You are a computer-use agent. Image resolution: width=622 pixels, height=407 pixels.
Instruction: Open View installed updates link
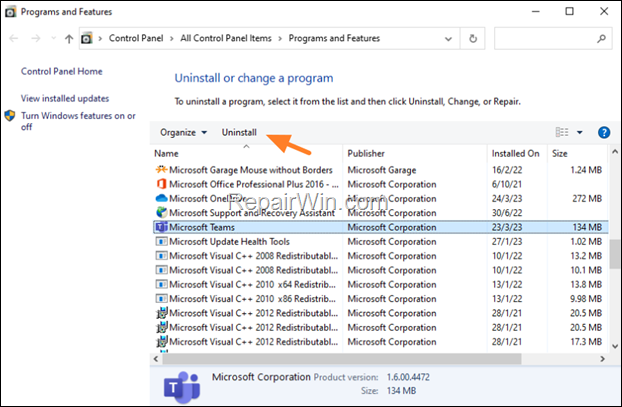pyautogui.click(x=65, y=98)
